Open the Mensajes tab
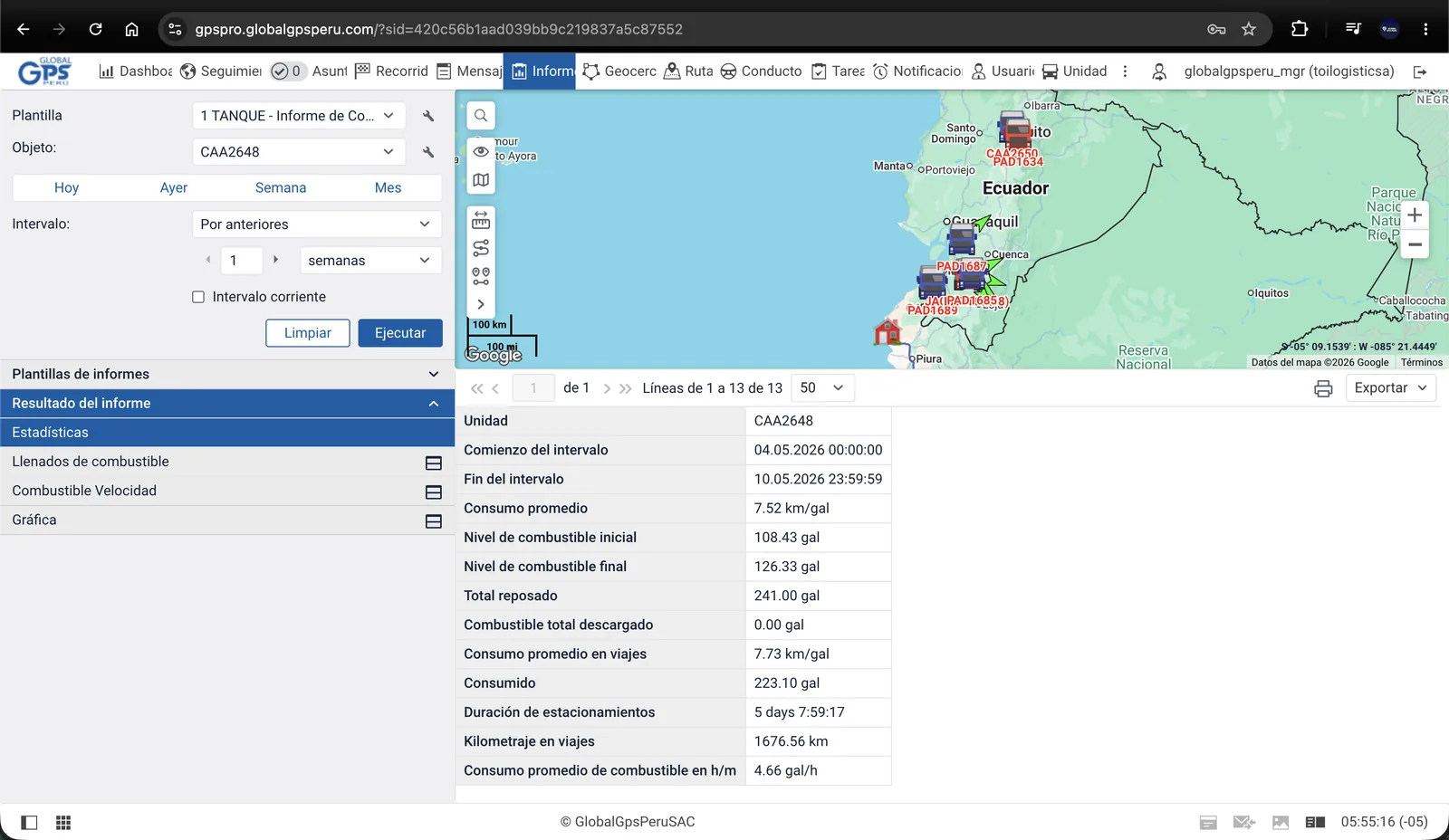The height and width of the screenshot is (840, 1449). coord(469,72)
